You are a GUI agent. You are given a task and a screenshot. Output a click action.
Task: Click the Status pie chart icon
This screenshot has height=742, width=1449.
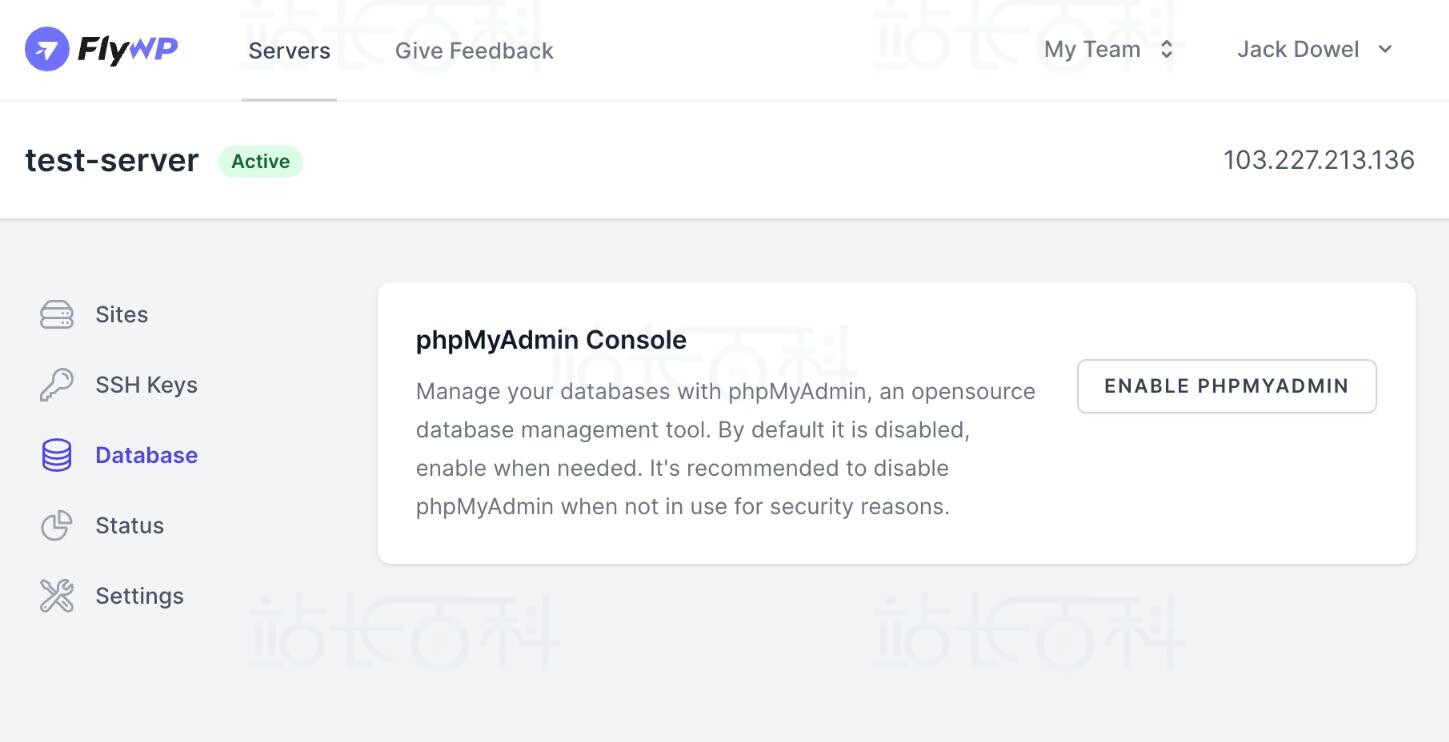coord(57,526)
